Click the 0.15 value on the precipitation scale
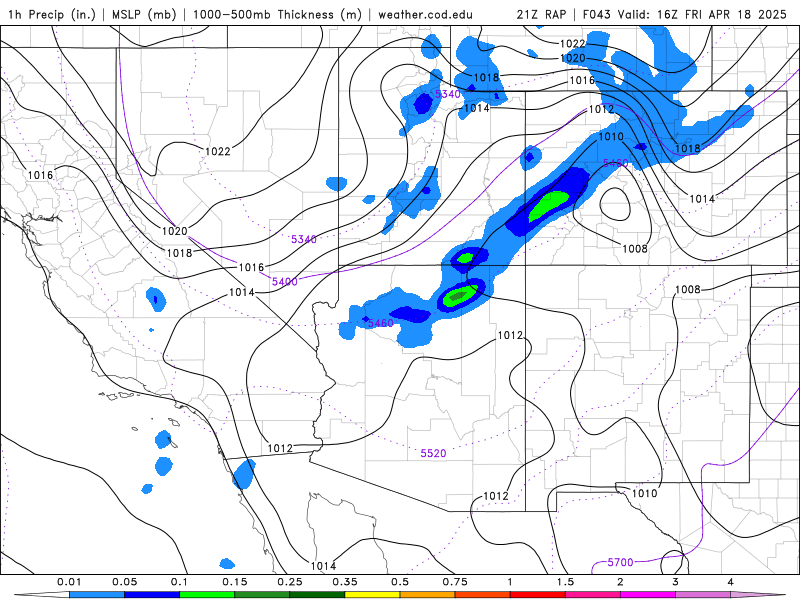 click(x=235, y=582)
